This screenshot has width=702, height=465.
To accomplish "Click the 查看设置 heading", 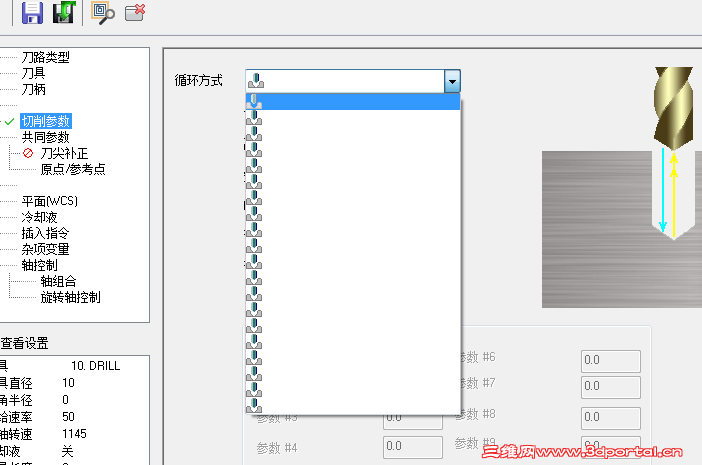I will (x=24, y=343).
